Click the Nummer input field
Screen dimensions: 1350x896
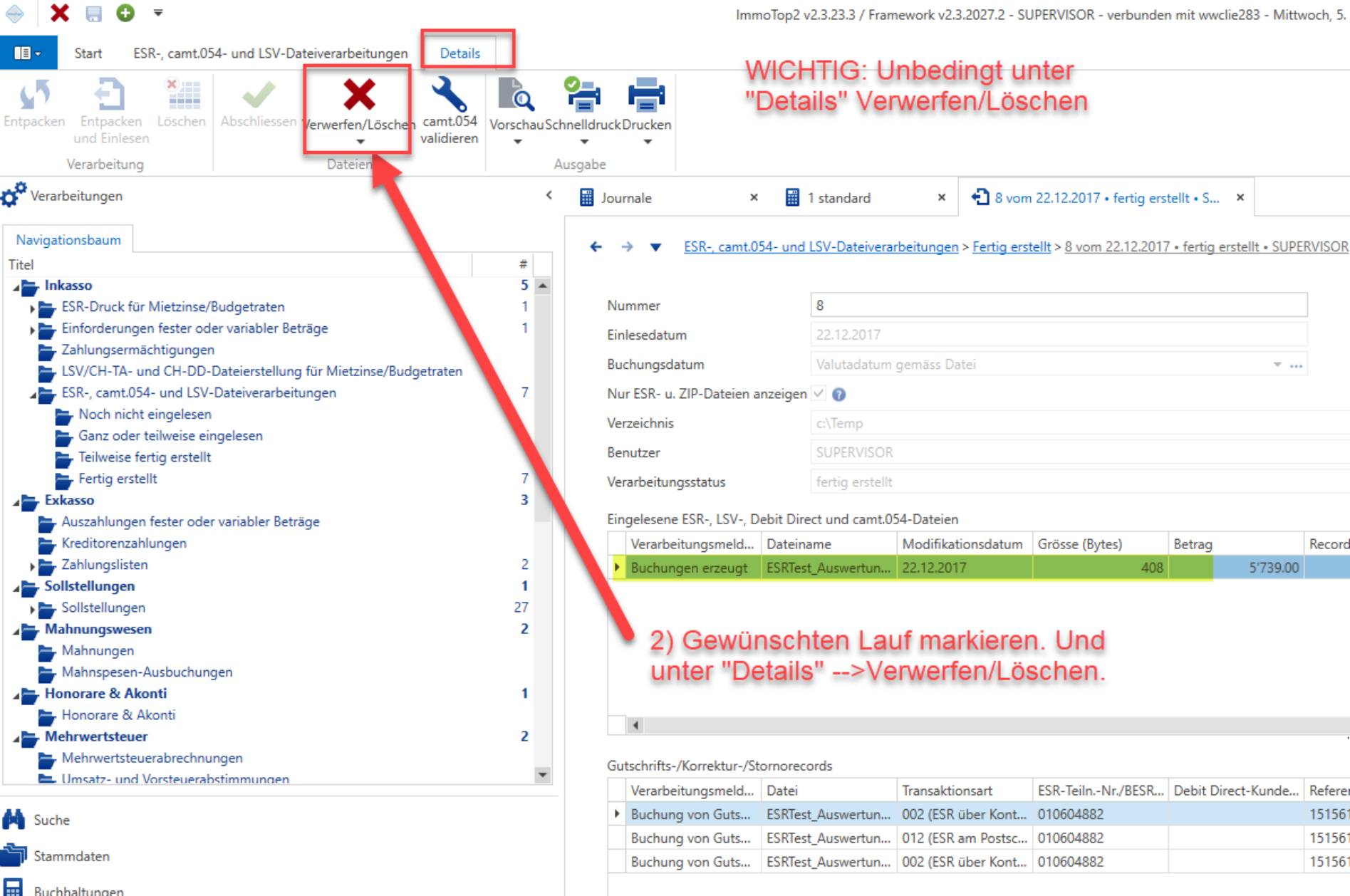click(x=1059, y=306)
